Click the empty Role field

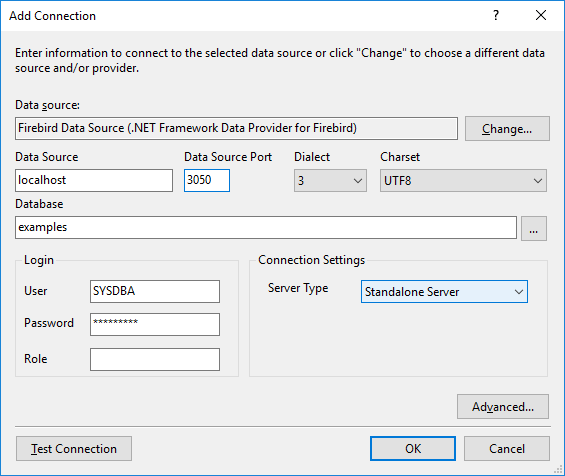(x=155, y=359)
